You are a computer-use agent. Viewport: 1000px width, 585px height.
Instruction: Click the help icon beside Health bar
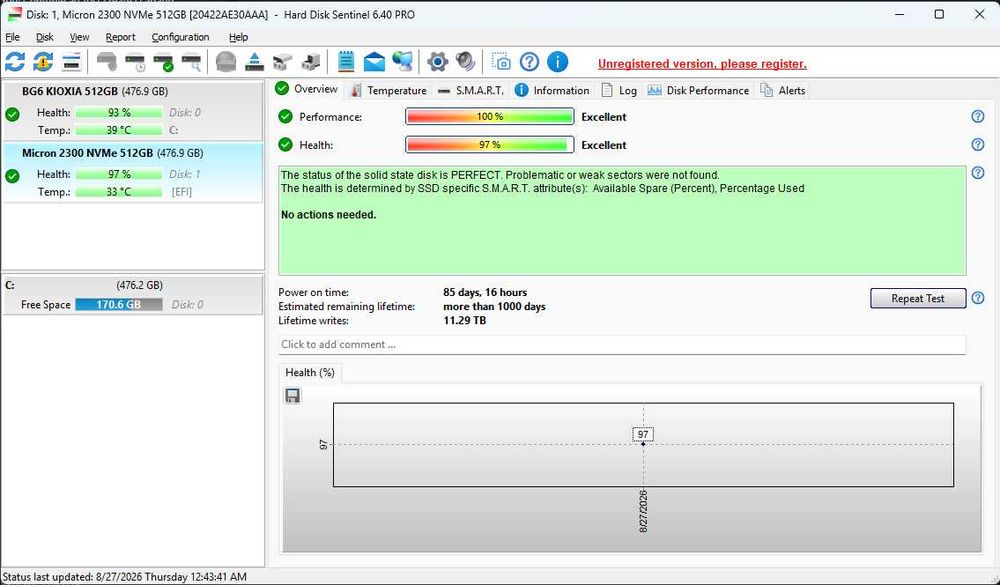[x=978, y=145]
